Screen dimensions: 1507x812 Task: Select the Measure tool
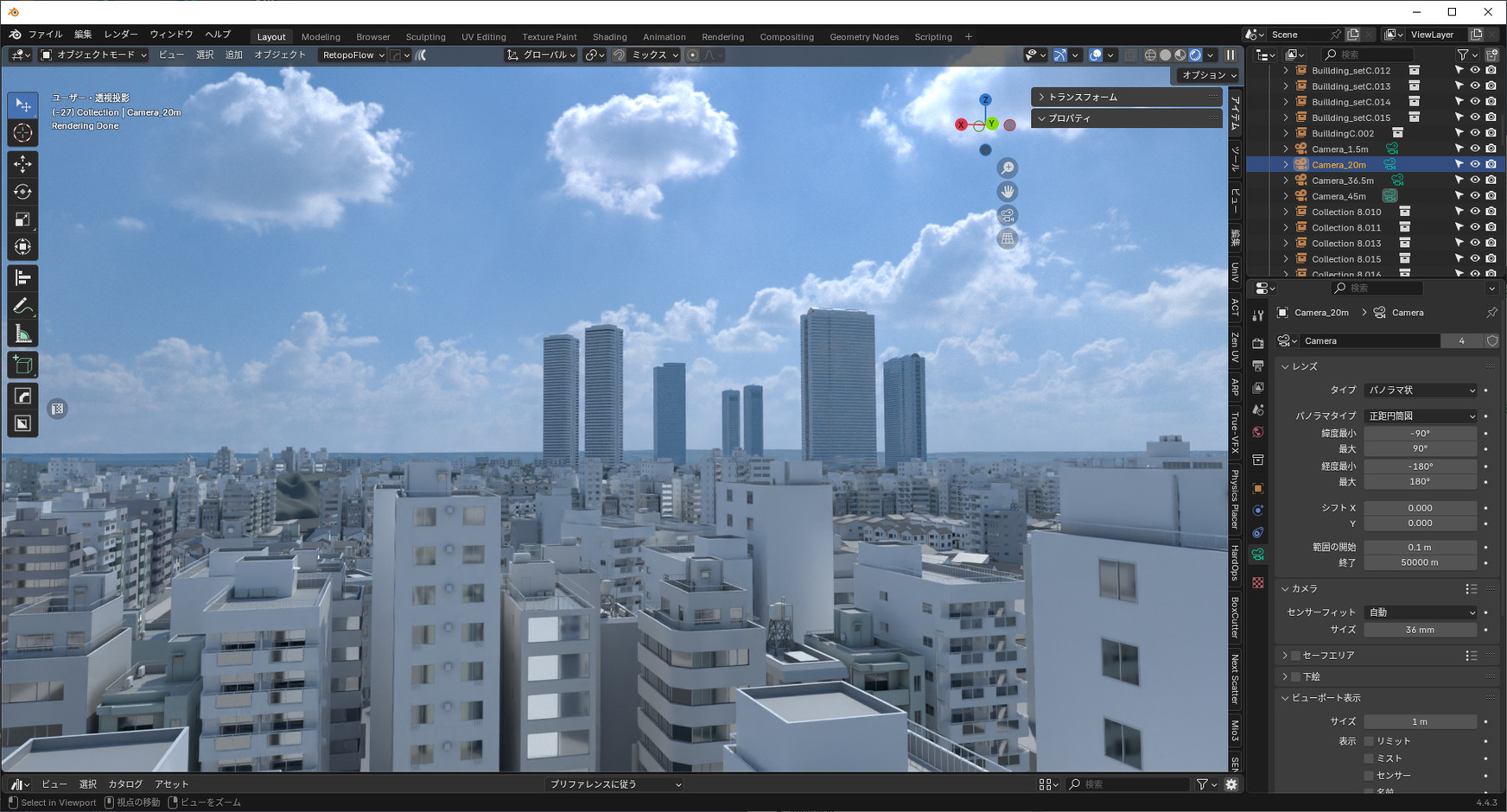coord(23,334)
